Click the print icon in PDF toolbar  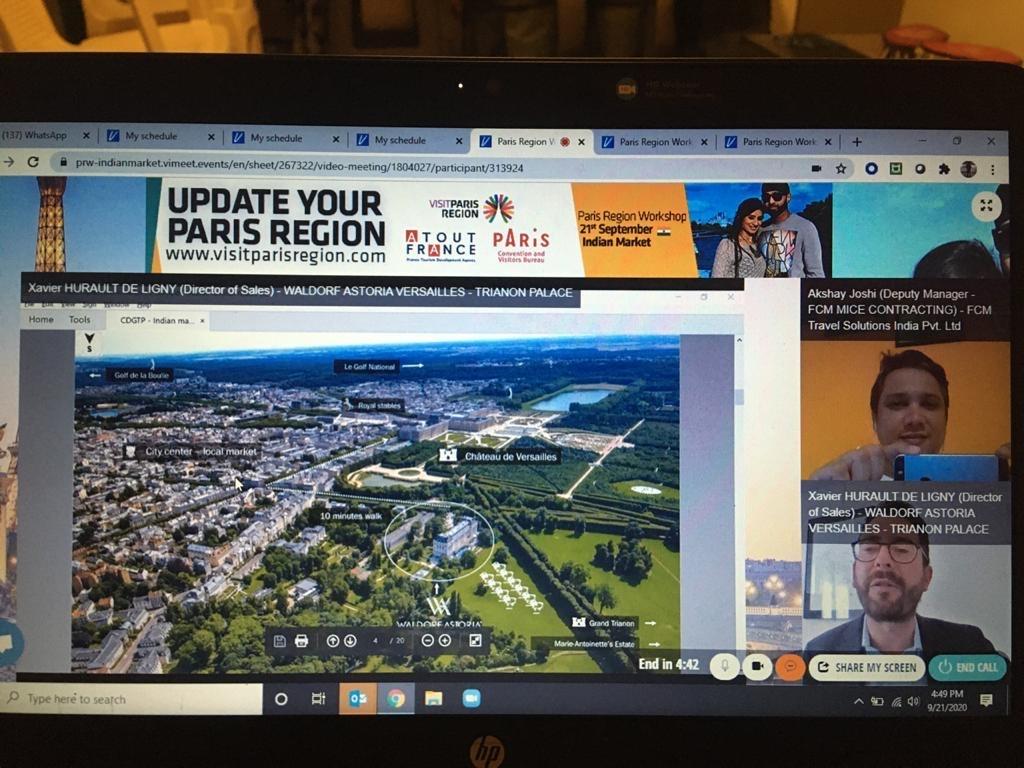click(x=301, y=641)
